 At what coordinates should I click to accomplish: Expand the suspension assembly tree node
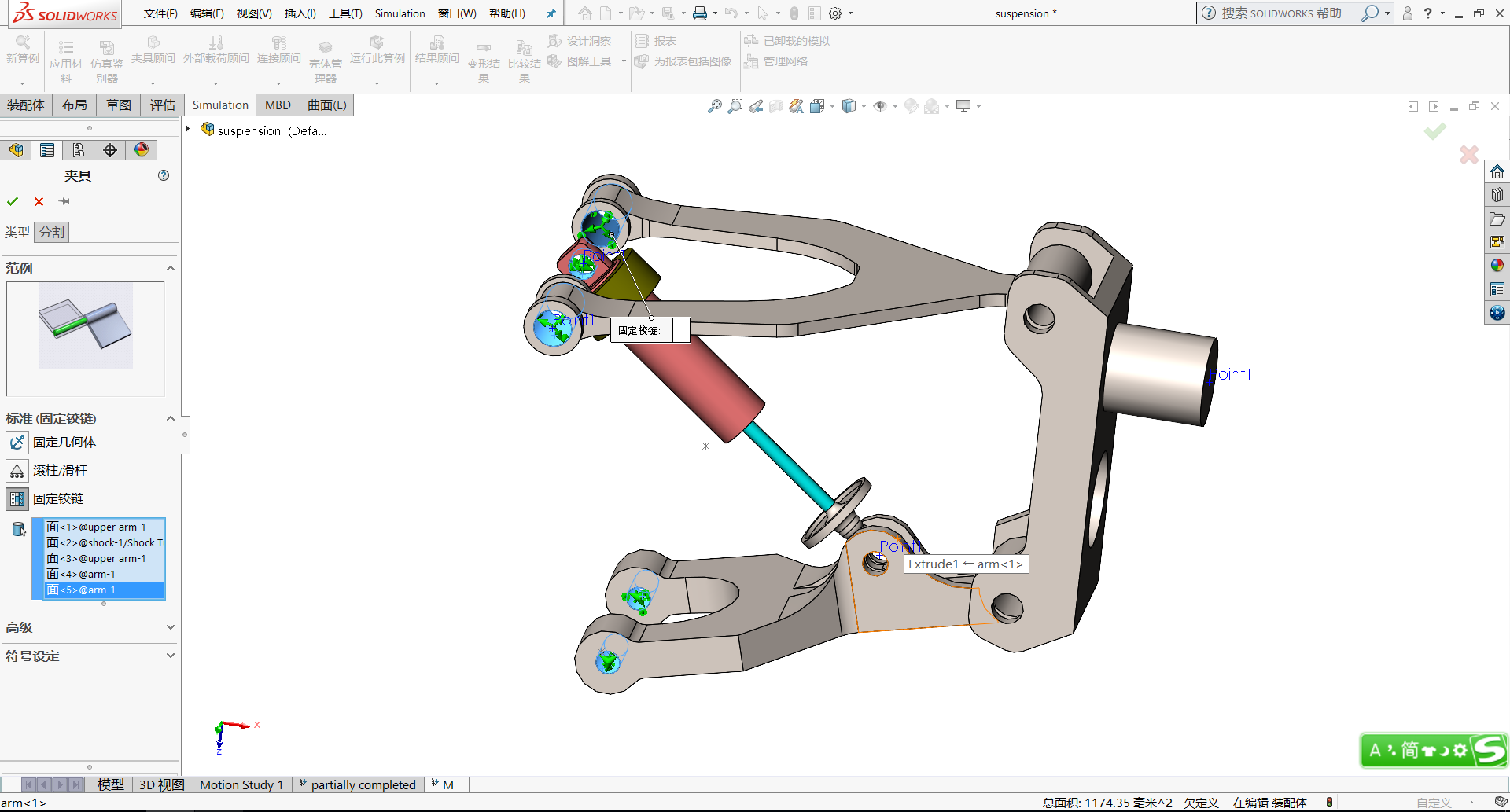[x=189, y=130]
